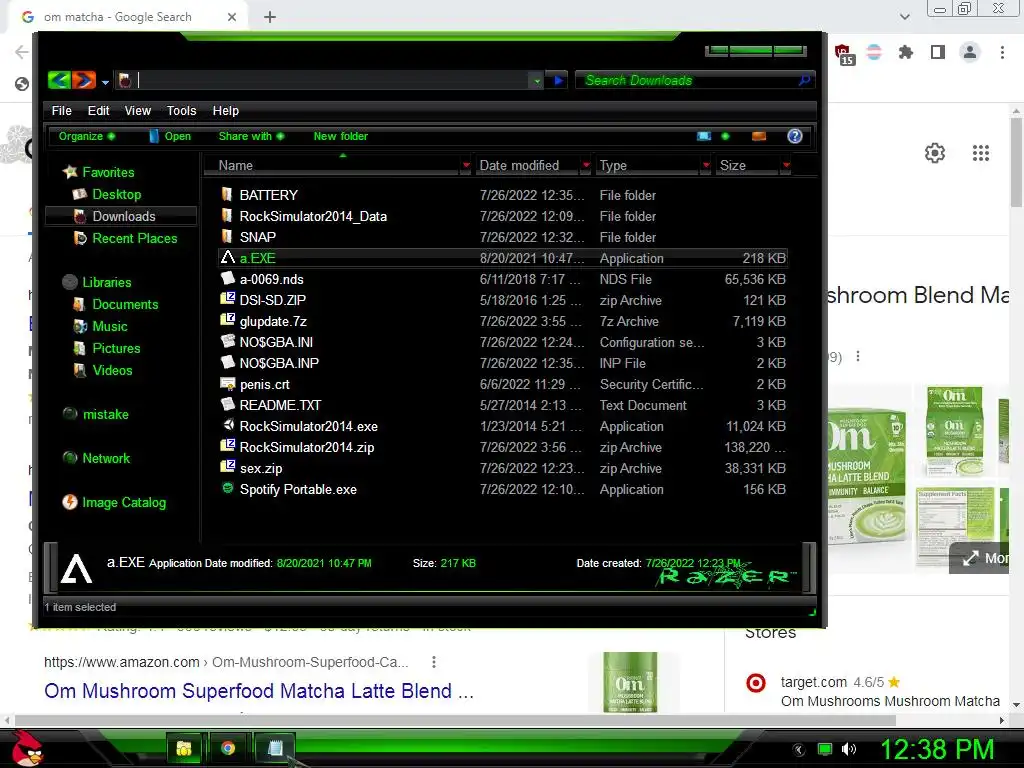Select the penis.crt certificate icon
Image resolution: width=1024 pixels, height=768 pixels.
227,383
